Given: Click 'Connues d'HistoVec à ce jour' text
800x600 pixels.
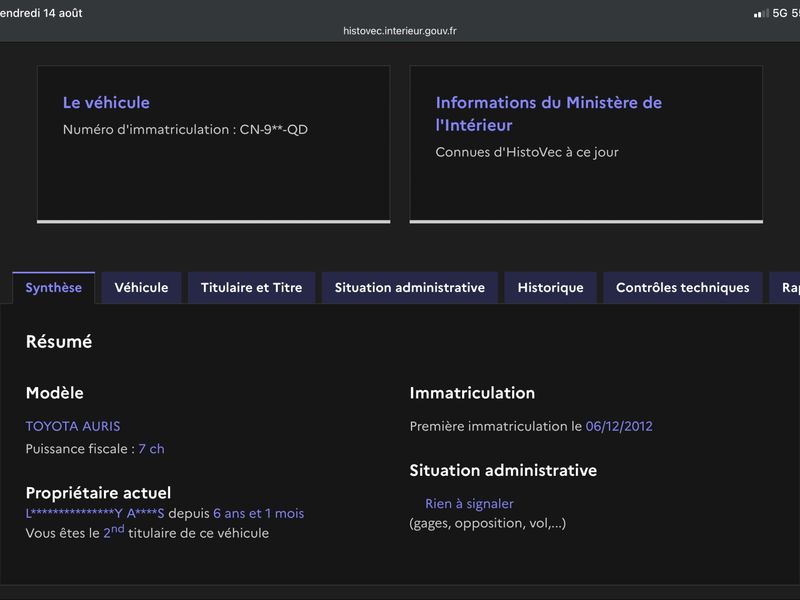Looking at the screenshot, I should (527, 152).
